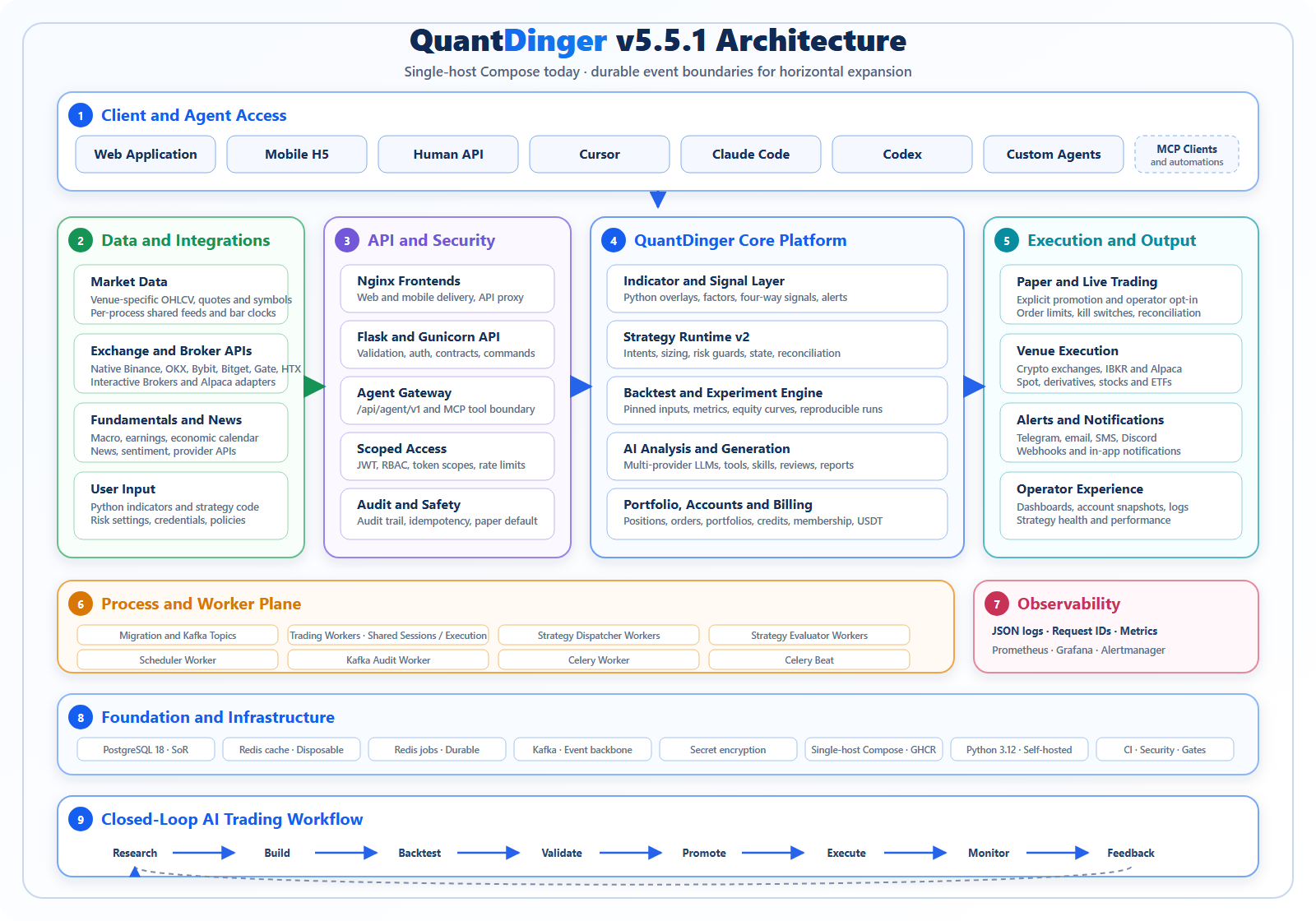The image size is (1316, 921).
Task: Click AI Analysis and Generation card
Action: pyautogui.click(x=777, y=456)
